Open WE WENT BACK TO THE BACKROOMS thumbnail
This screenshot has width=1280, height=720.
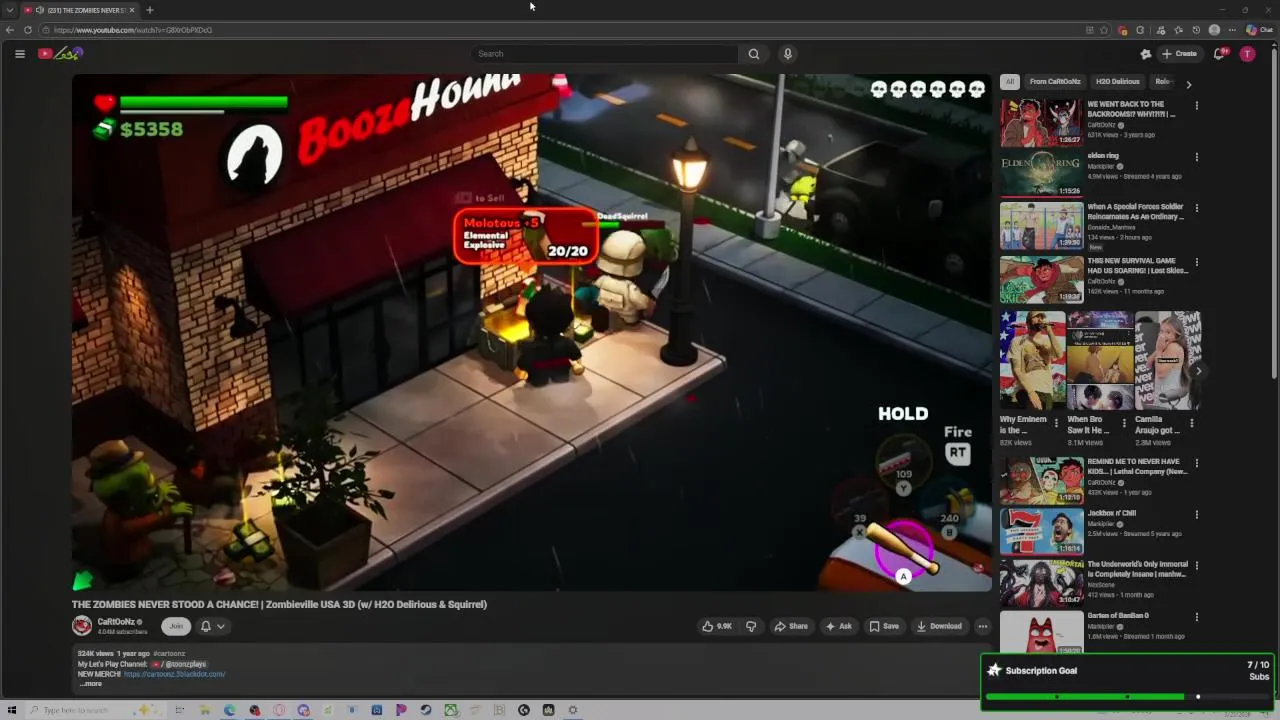pos(1041,122)
